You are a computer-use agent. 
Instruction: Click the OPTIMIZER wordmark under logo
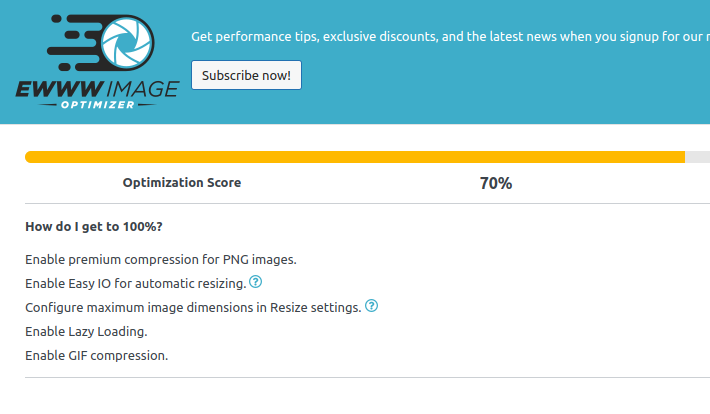pyautogui.click(x=97, y=105)
